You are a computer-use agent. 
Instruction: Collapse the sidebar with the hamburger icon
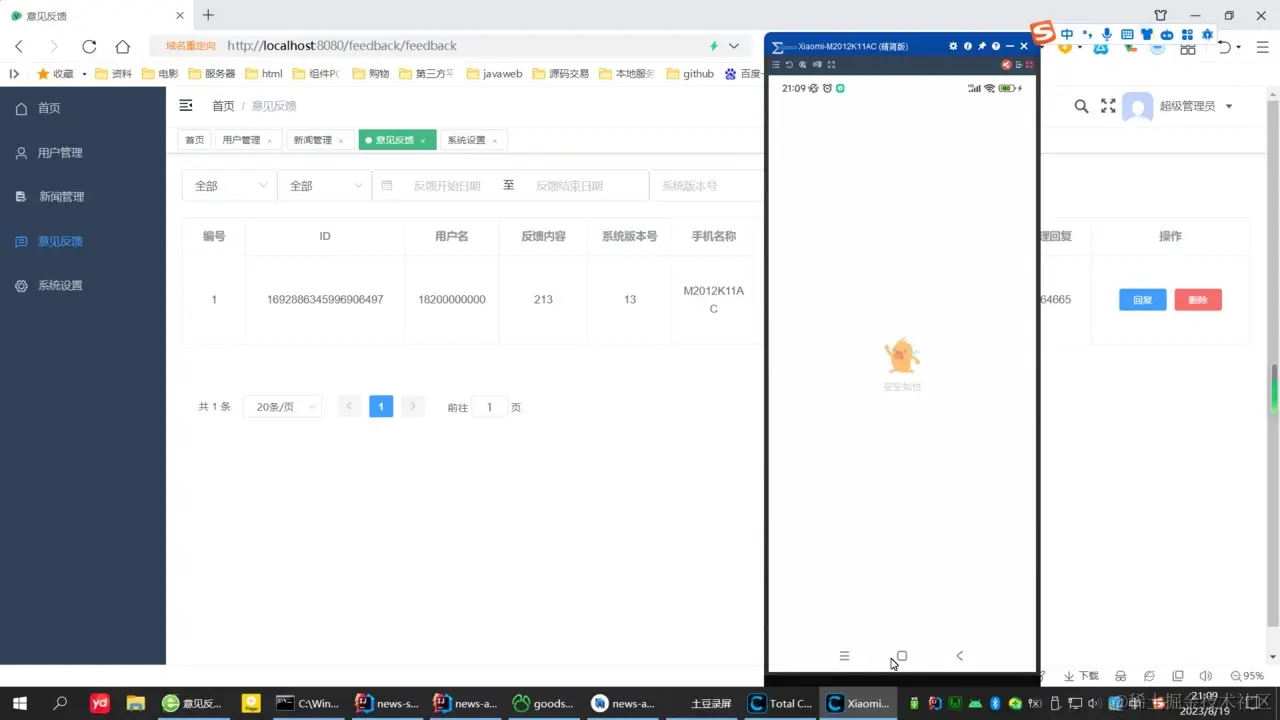185,105
